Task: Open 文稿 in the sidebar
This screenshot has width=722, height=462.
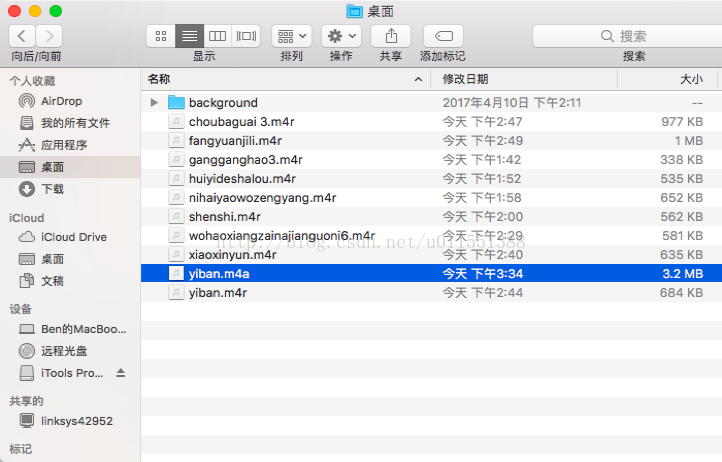Action: 70,281
